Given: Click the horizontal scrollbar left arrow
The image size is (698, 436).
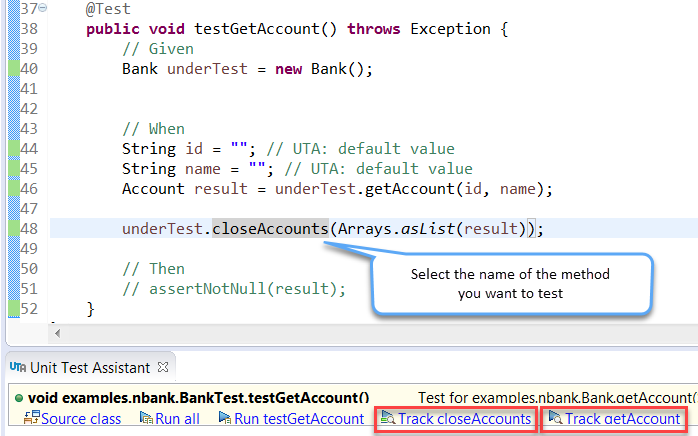Looking at the screenshot, I should [57, 334].
